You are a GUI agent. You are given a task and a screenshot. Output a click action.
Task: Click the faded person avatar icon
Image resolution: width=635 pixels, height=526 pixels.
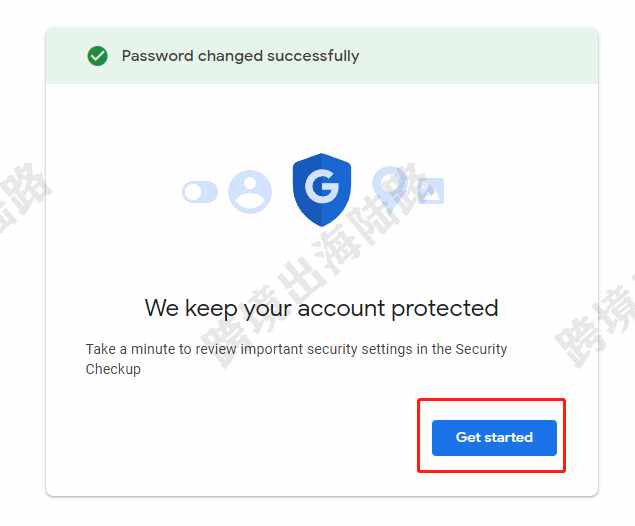pos(250,192)
